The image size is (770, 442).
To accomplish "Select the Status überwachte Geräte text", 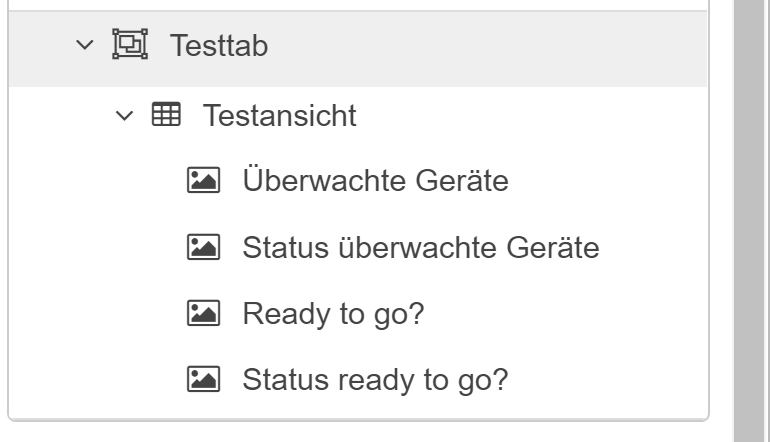I will point(420,247).
